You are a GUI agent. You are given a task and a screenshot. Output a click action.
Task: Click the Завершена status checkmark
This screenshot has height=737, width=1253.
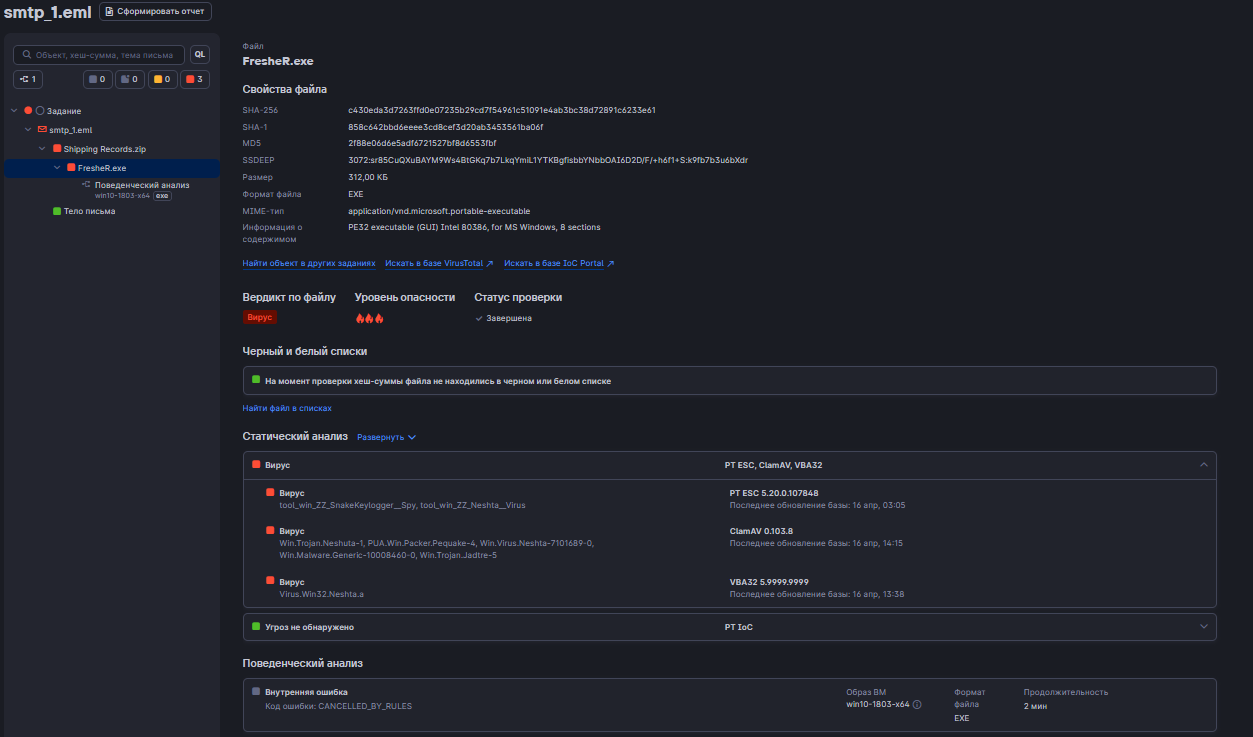[x=479, y=318]
